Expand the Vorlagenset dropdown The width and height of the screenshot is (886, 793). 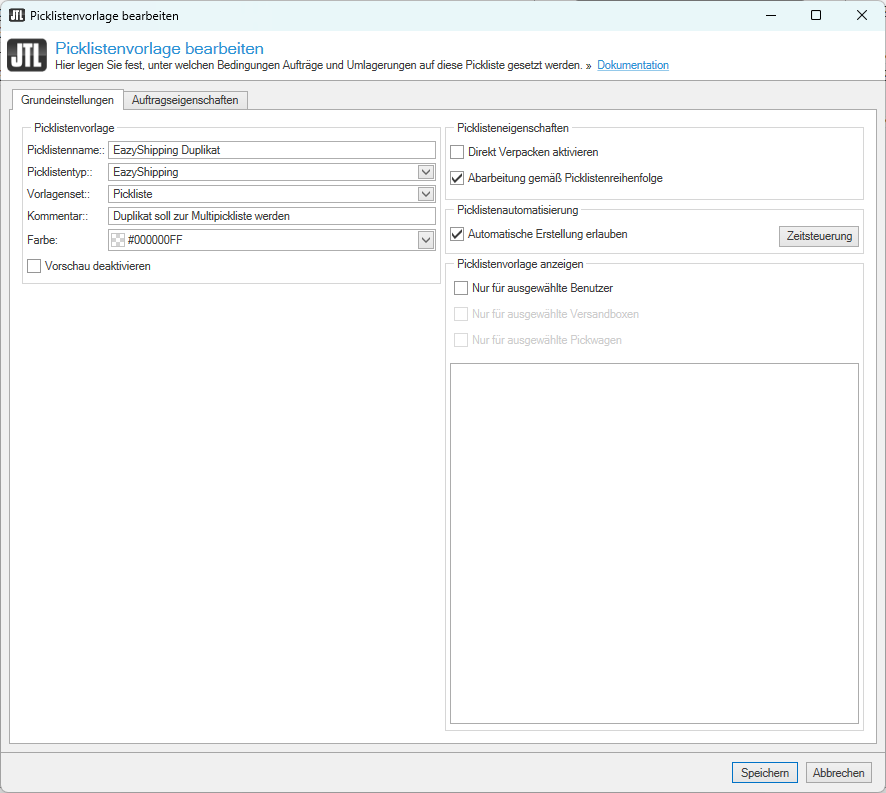tap(426, 194)
